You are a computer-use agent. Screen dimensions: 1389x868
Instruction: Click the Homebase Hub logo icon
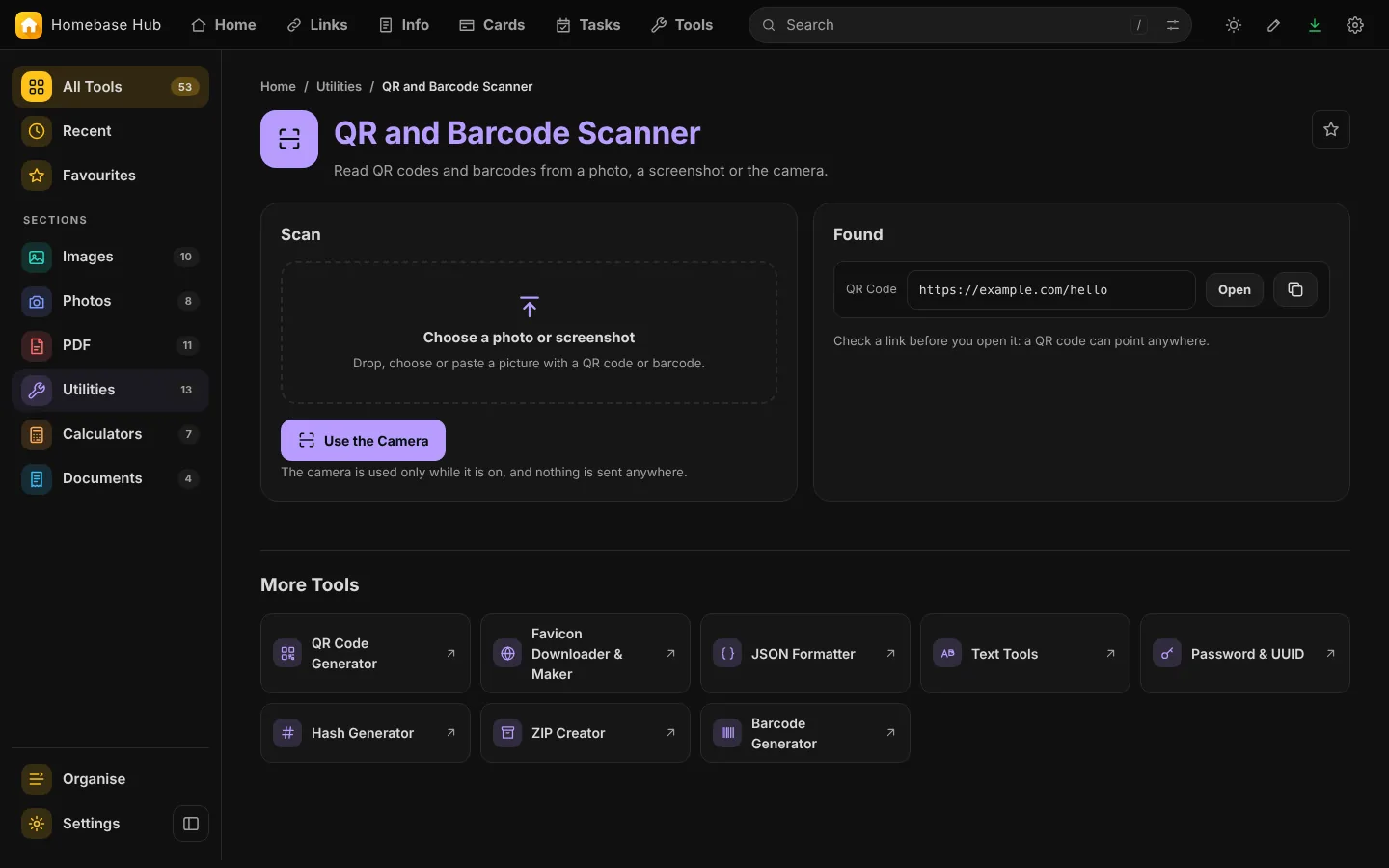[x=29, y=25]
